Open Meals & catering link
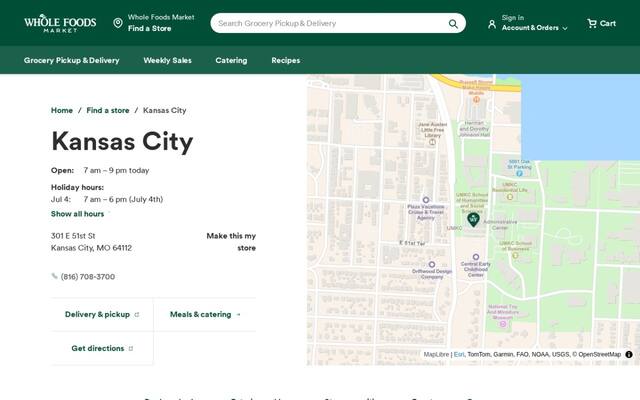The image size is (640, 400). (x=205, y=314)
